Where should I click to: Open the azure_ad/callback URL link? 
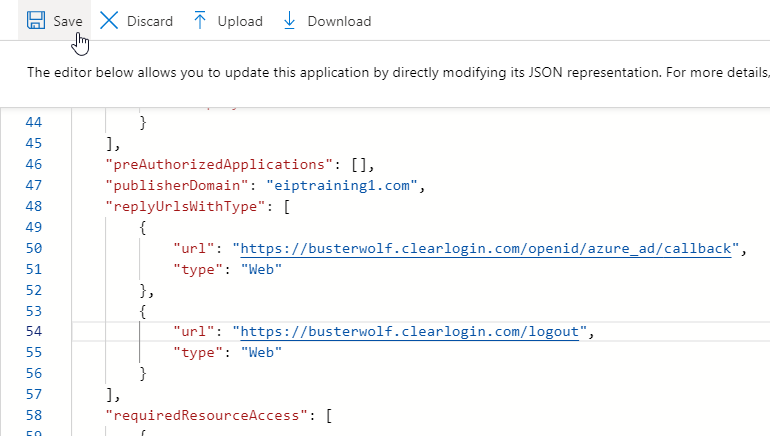(x=489, y=247)
